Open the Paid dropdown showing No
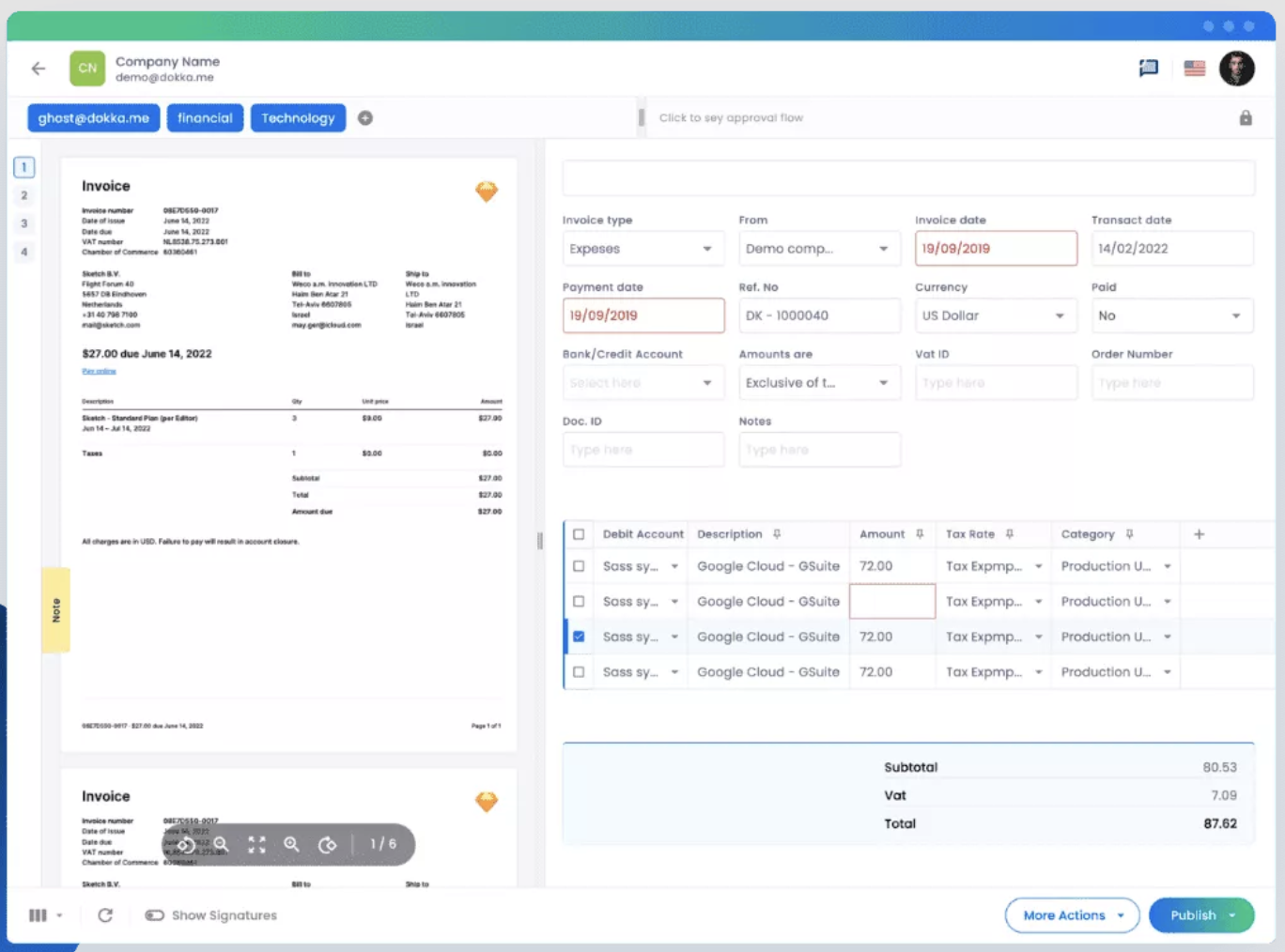This screenshot has width=1285, height=952. [x=1170, y=316]
